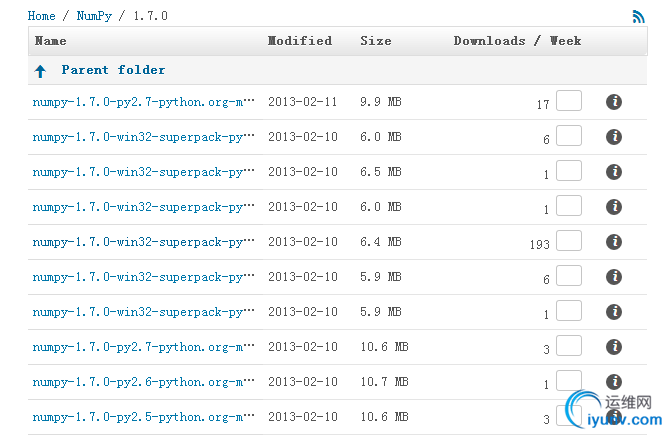View info for 5.9 MB file with 1 download
668x436 pixels.
[614, 312]
